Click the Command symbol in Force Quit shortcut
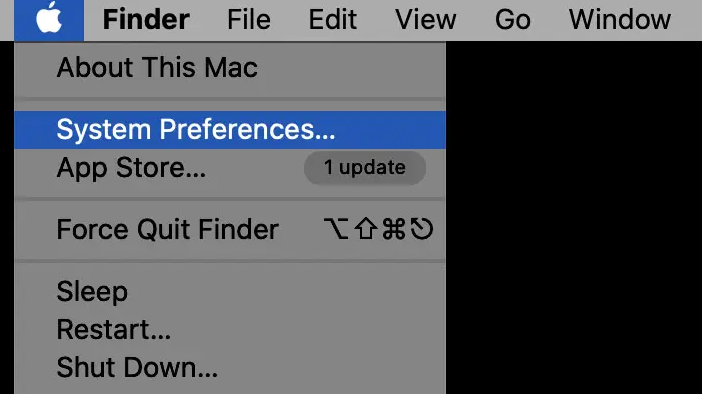The height and width of the screenshot is (394, 702). pyautogui.click(x=394, y=228)
